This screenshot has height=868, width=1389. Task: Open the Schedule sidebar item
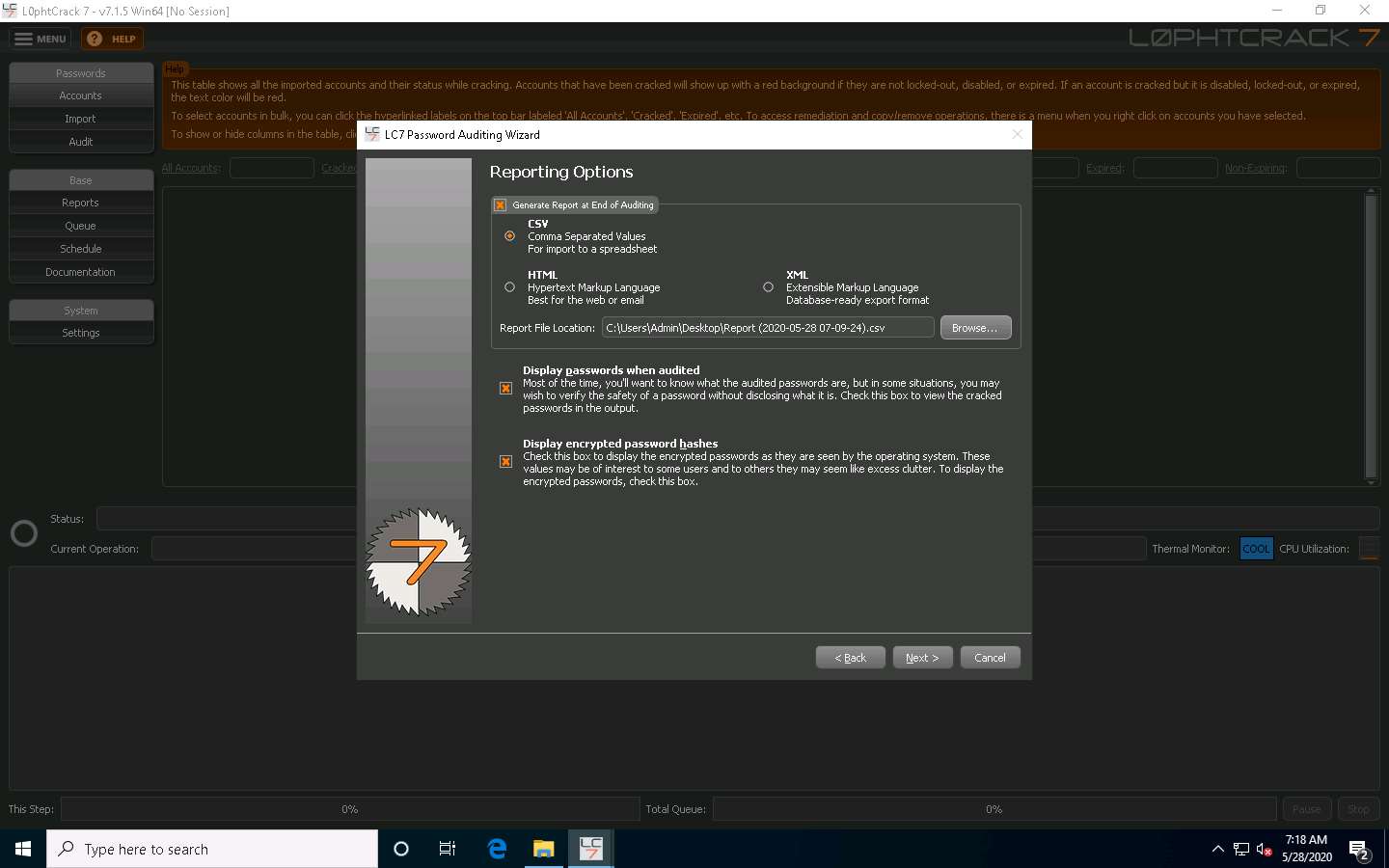point(81,249)
